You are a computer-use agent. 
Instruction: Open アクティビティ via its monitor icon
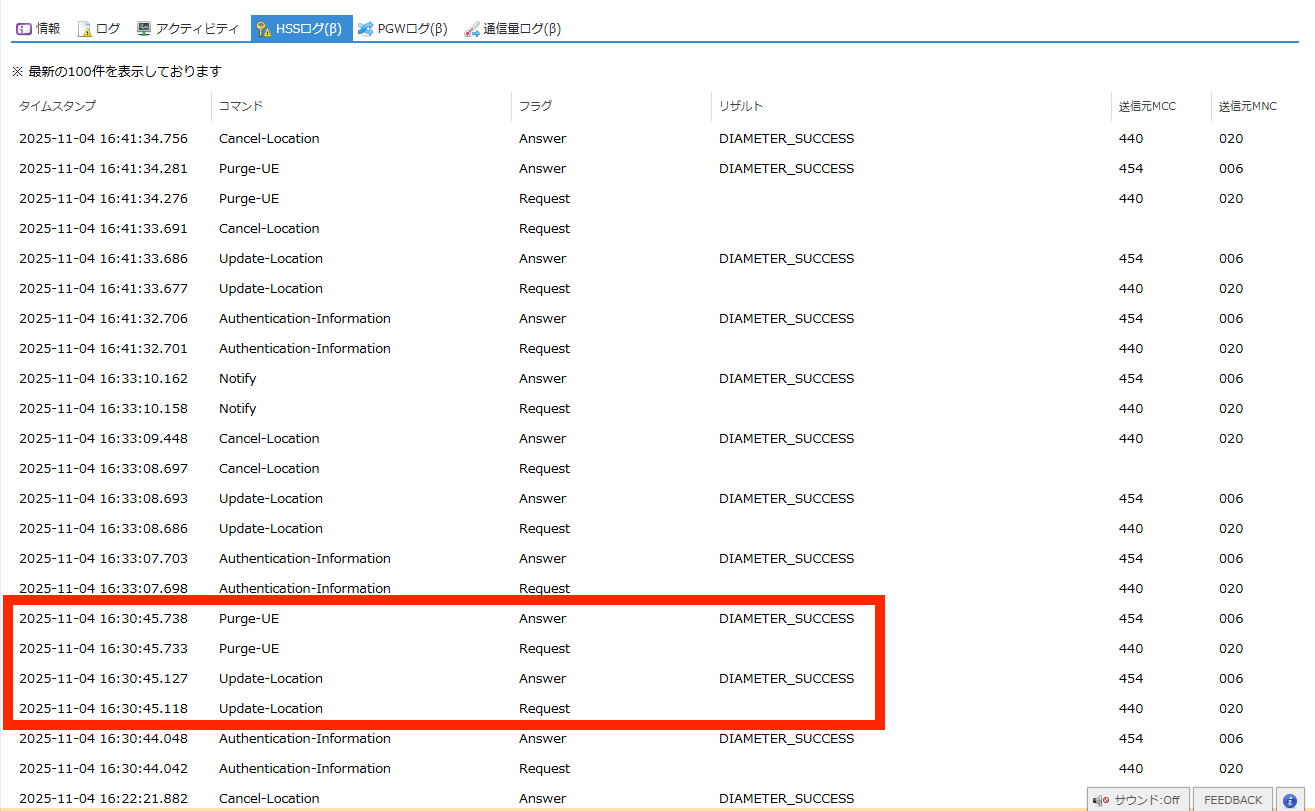coord(144,29)
